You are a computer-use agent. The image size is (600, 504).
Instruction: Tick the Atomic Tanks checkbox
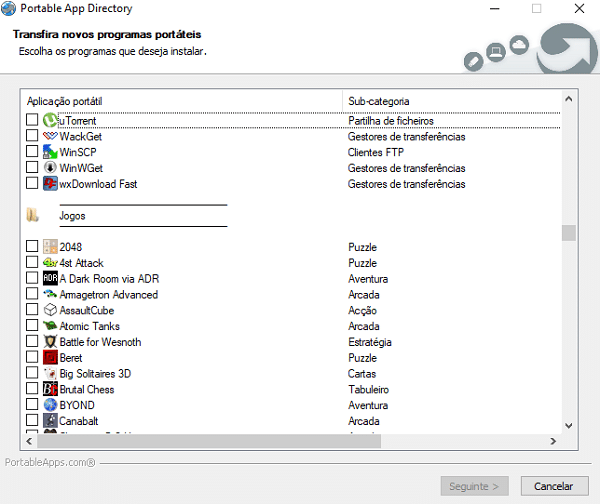click(32, 325)
